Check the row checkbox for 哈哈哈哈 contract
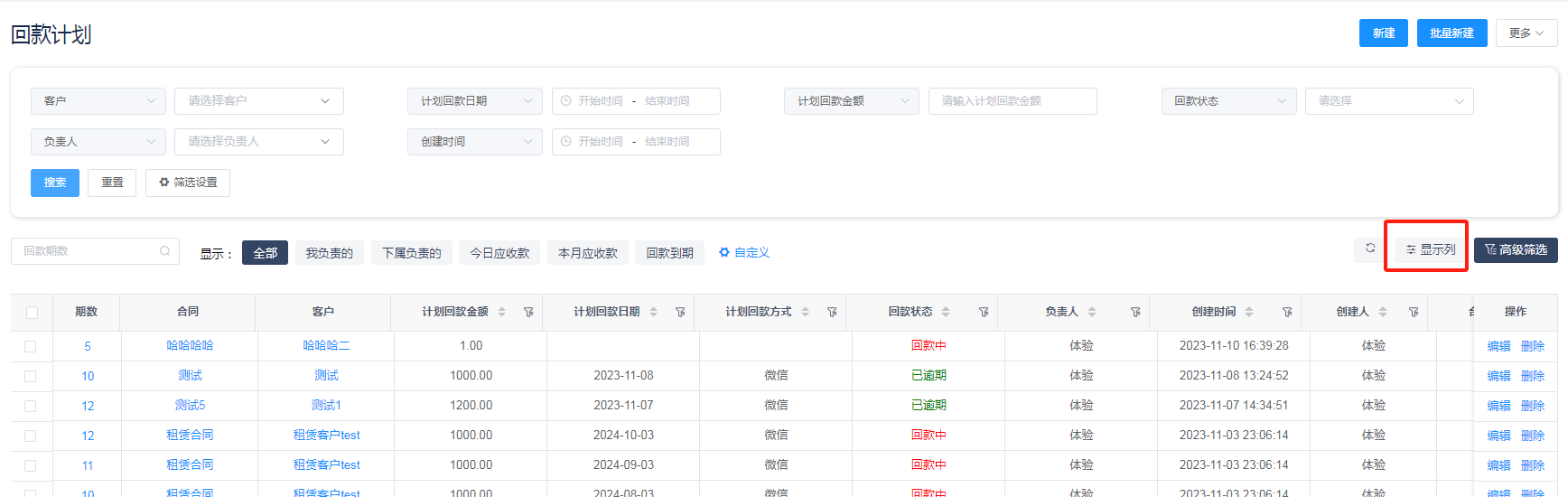Viewport: 1568px width, 497px height. point(31,346)
